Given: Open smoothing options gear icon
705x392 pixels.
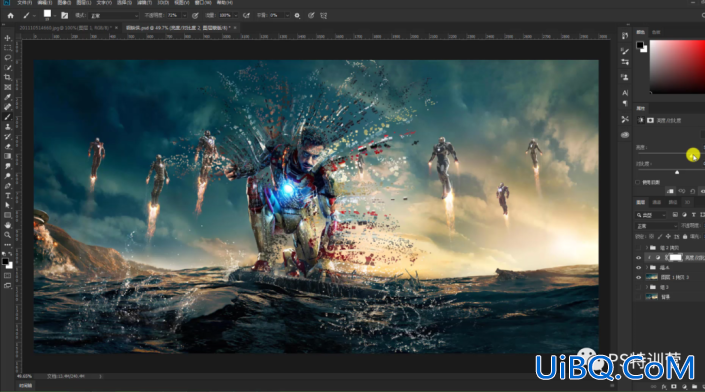Looking at the screenshot, I should 297,15.
